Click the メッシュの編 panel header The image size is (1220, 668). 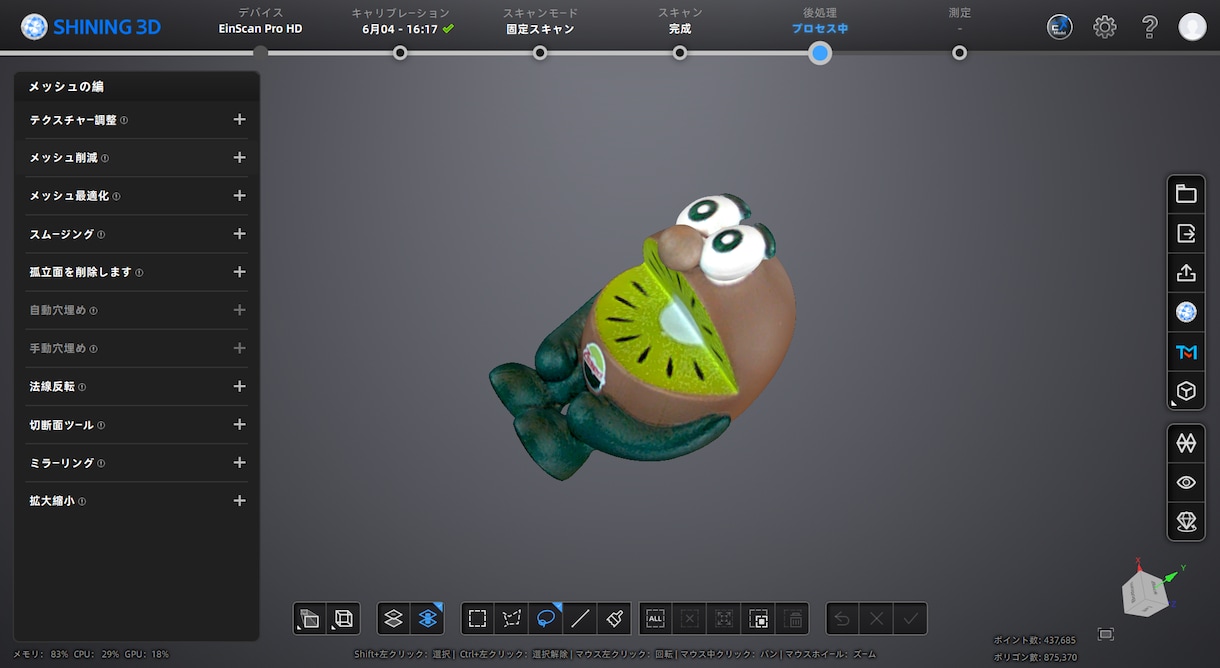136,87
